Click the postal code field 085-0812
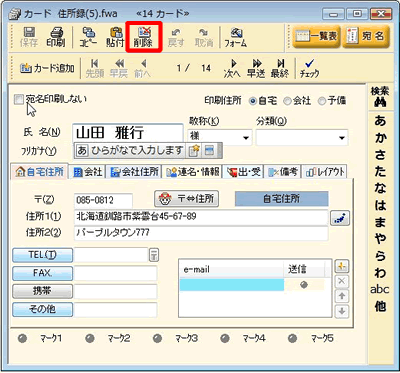Image resolution: width=400 pixels, height=373 pixels. point(103,200)
